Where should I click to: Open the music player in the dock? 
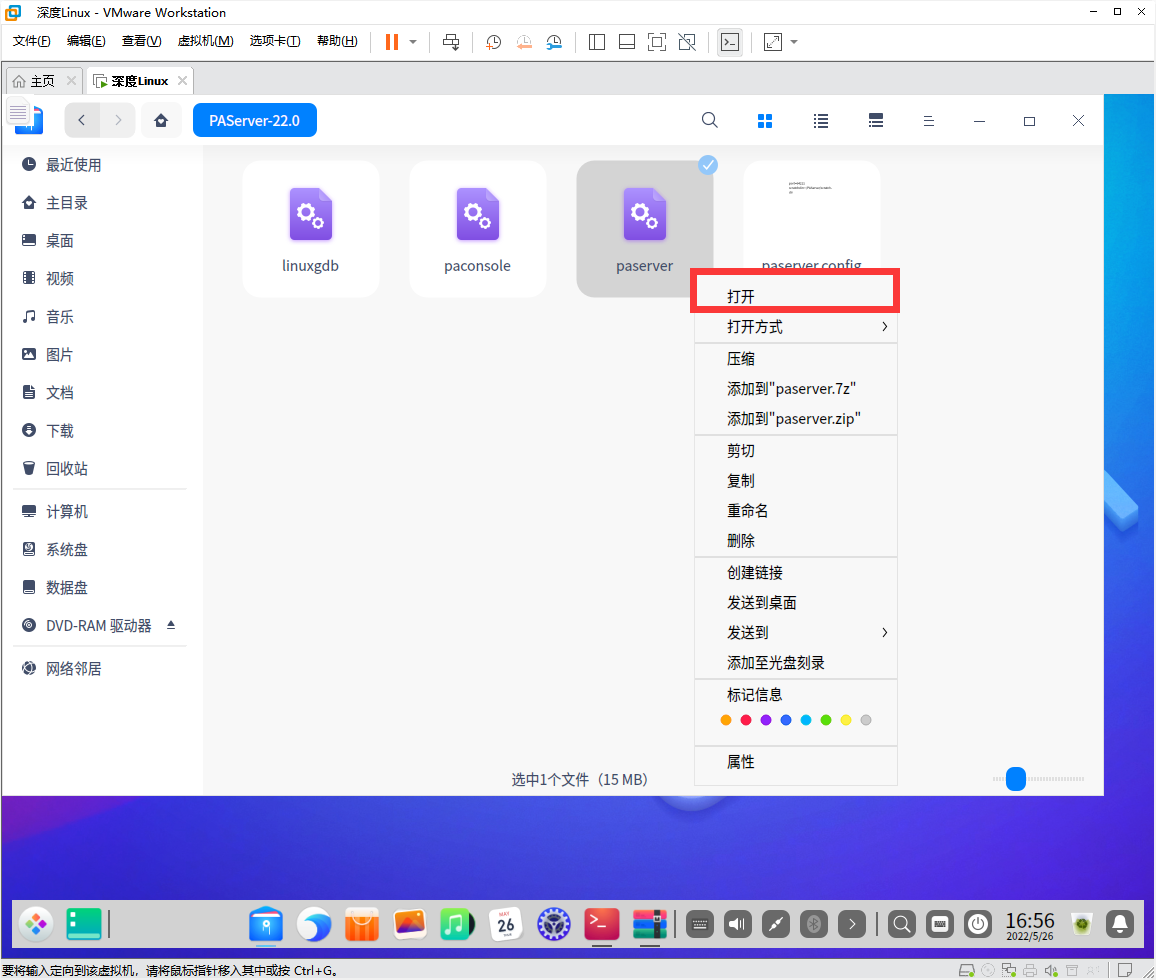[x=457, y=924]
